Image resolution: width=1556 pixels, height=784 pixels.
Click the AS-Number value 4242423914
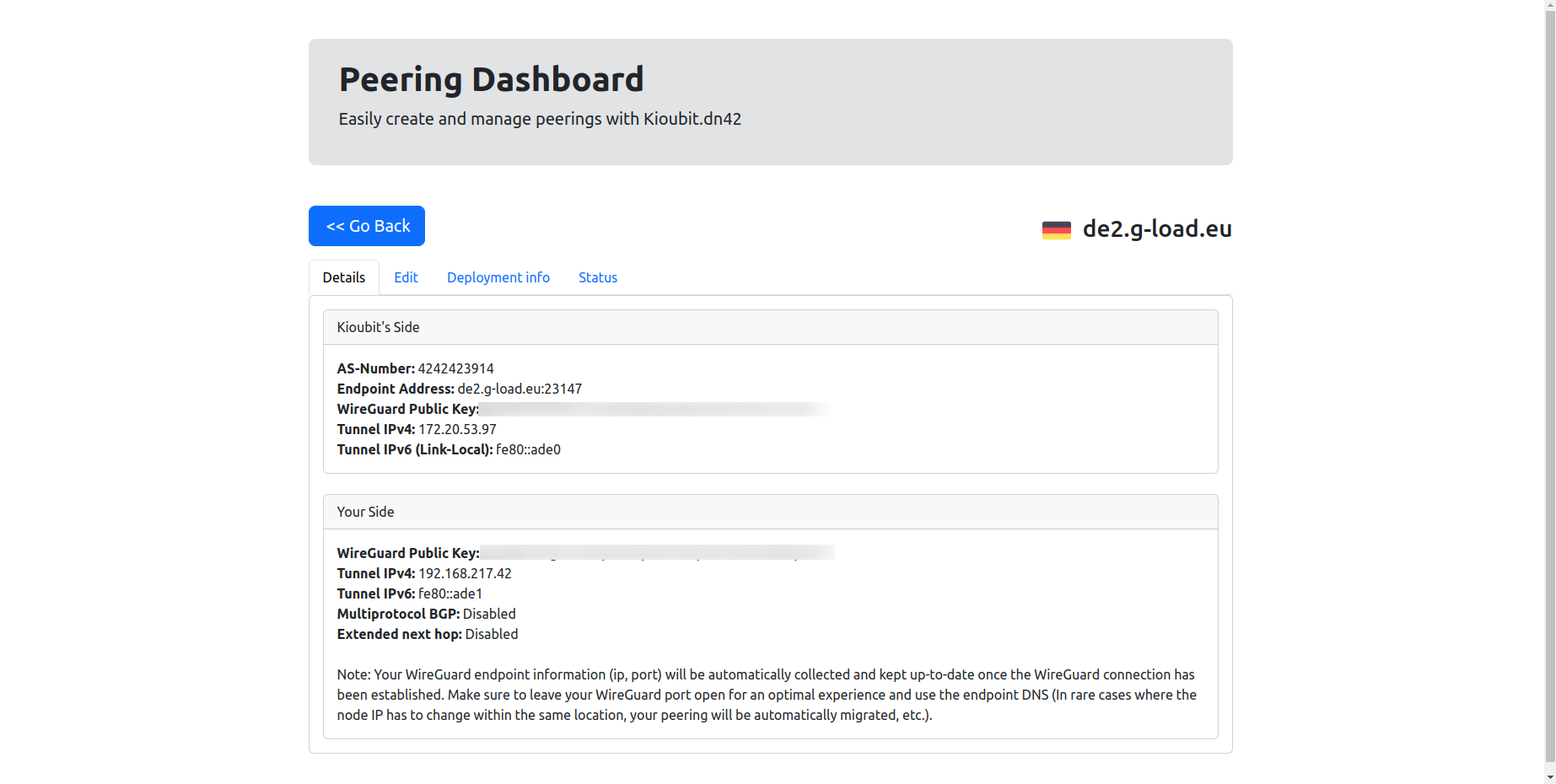click(455, 368)
